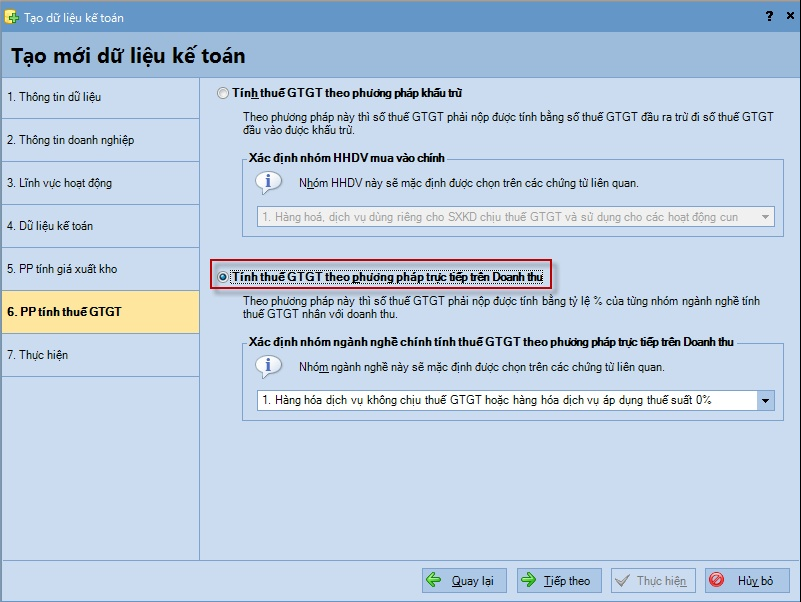Open the disabled 'Hàng hoá, dịch vụ dùng riêng cho SXKD' dropdown
Image resolution: width=801 pixels, height=602 pixels.
[x=515, y=217]
